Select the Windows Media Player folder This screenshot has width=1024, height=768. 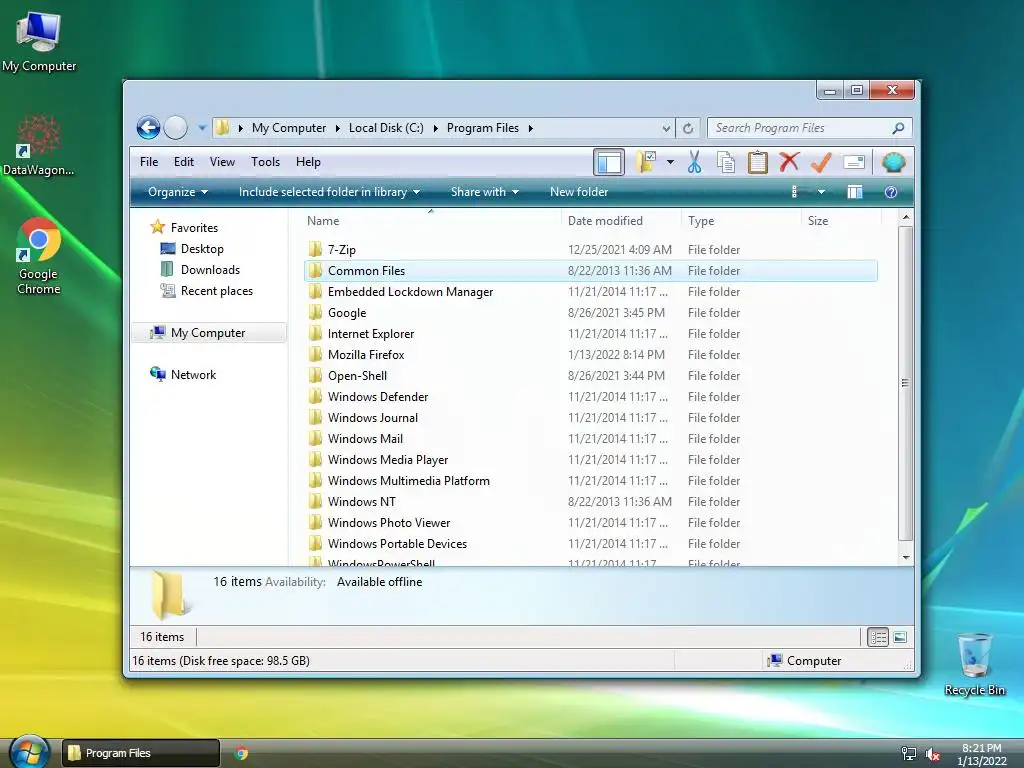click(388, 460)
